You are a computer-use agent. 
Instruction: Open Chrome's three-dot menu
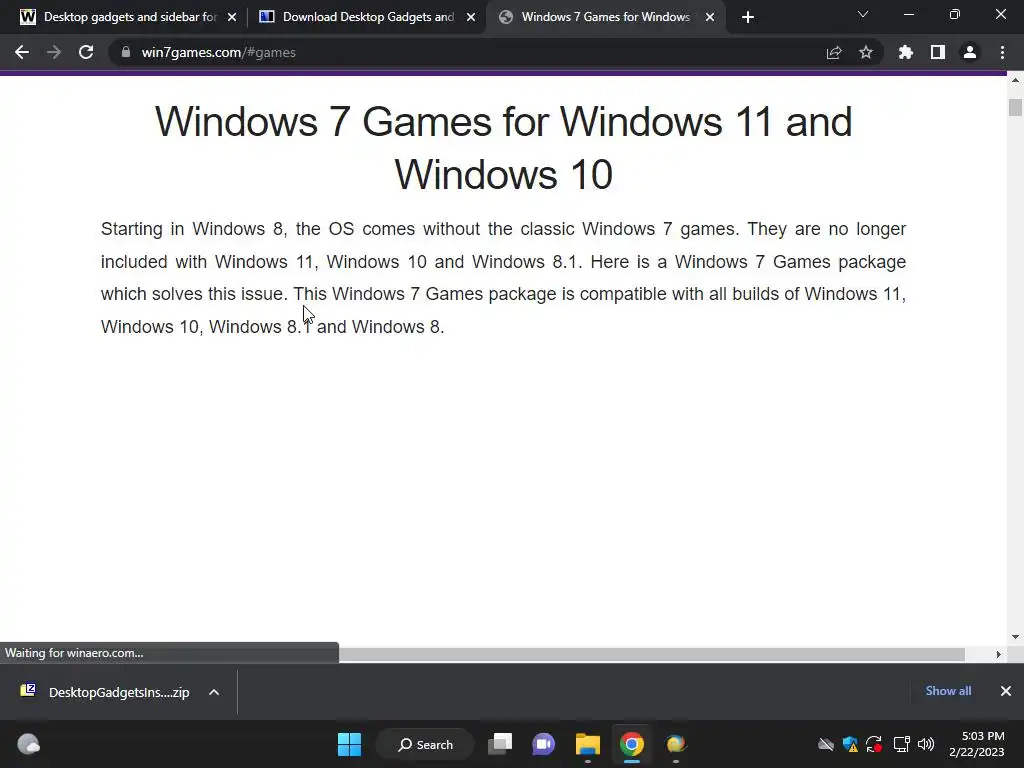click(1002, 52)
